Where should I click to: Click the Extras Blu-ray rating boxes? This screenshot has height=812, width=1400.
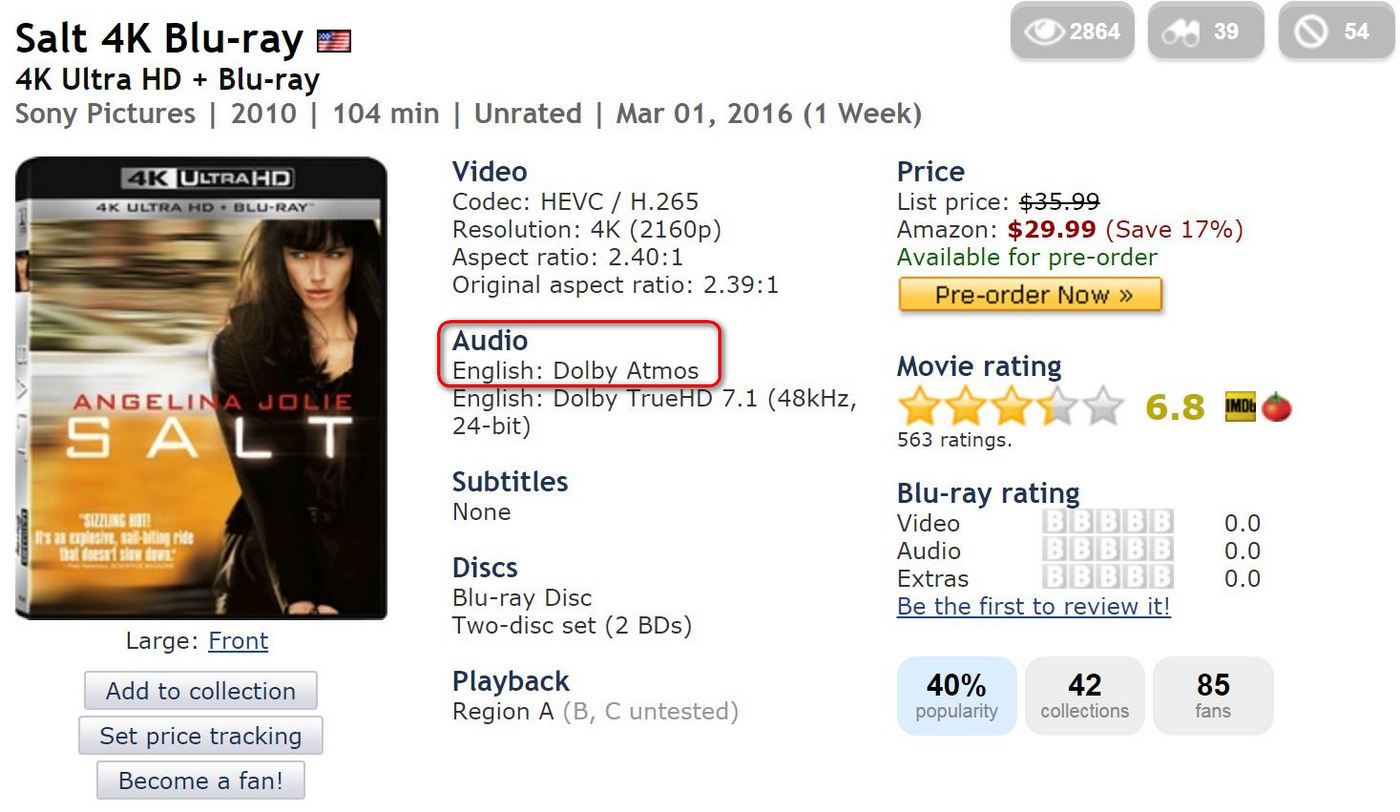[1107, 578]
